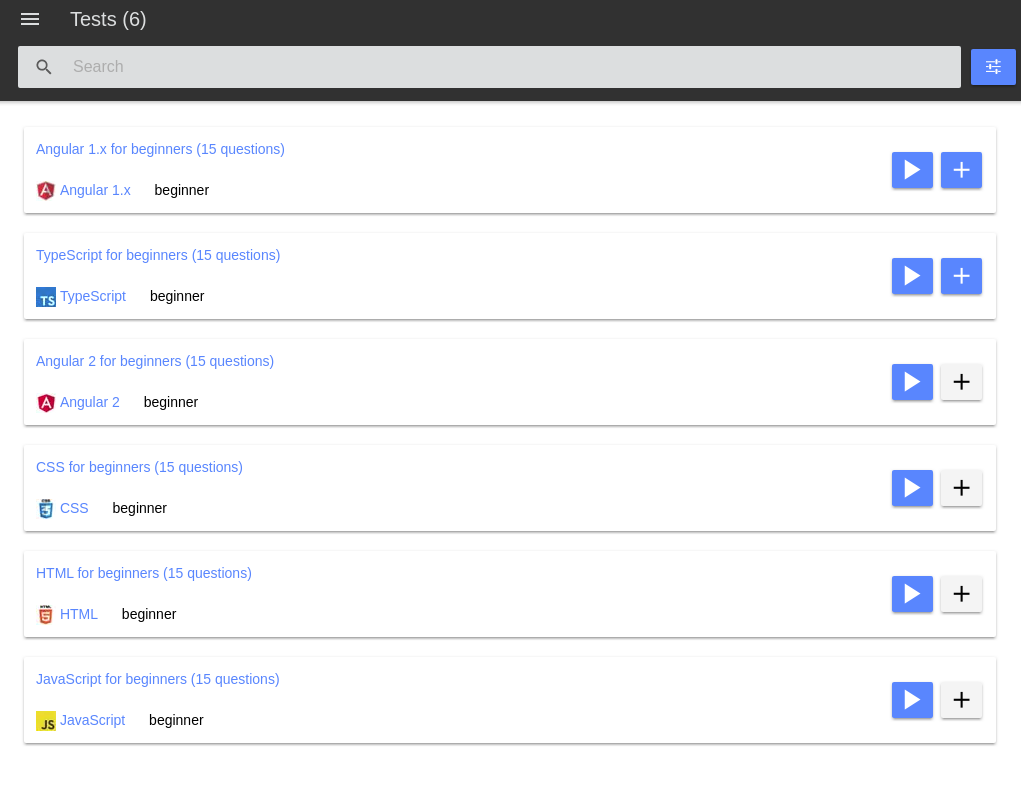Add JavaScript for beginners test
This screenshot has width=1021, height=794.
[x=961, y=700]
